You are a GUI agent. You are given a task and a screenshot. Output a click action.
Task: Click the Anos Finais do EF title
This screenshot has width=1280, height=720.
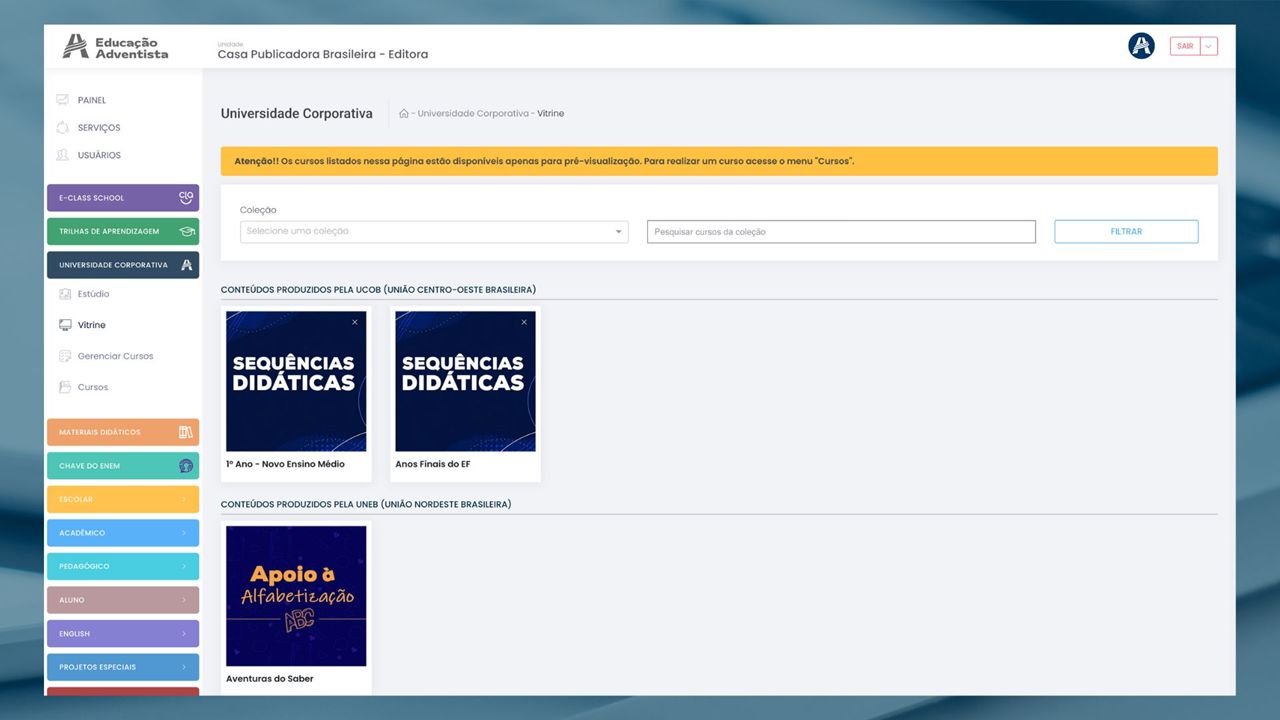433,464
